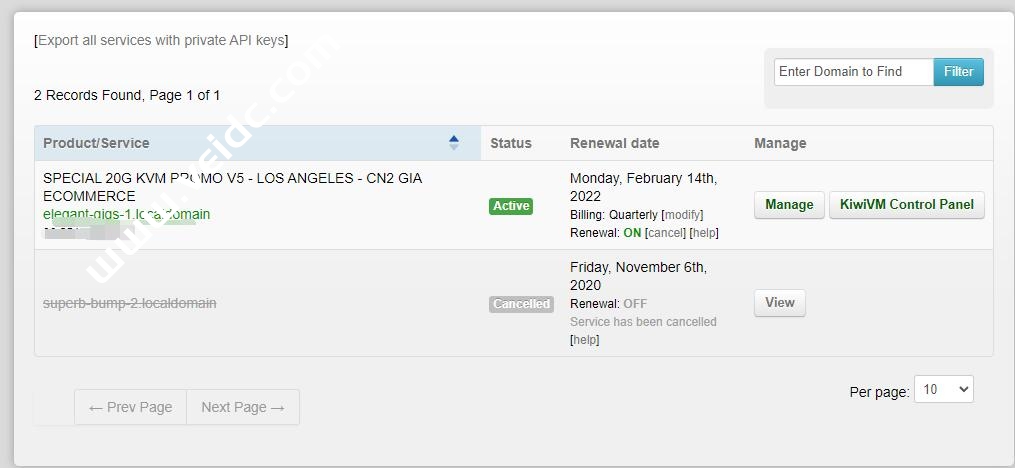Click modify next to Billing: Quarterly

coord(683,215)
